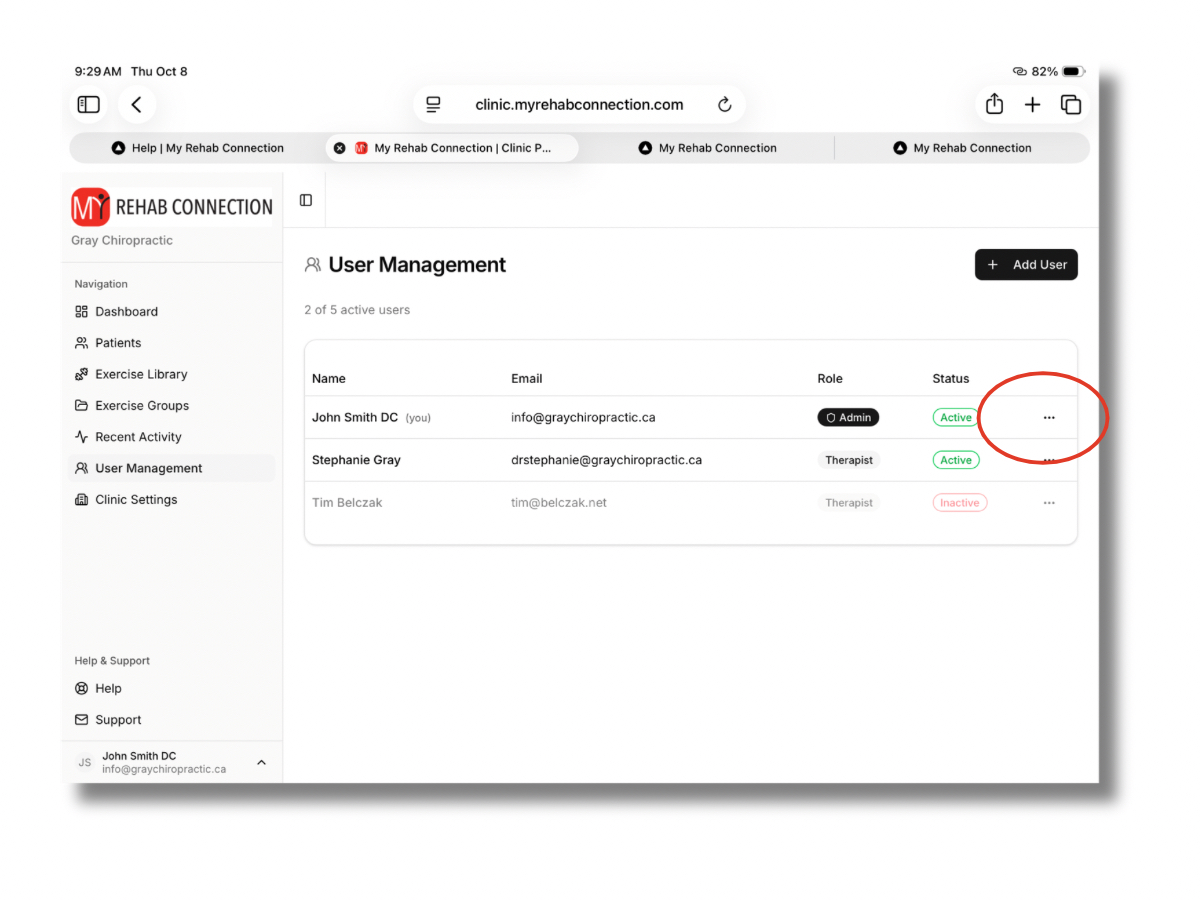This screenshot has height=900, width=1200.
Task: Click the Admin role badge
Action: [x=848, y=417]
